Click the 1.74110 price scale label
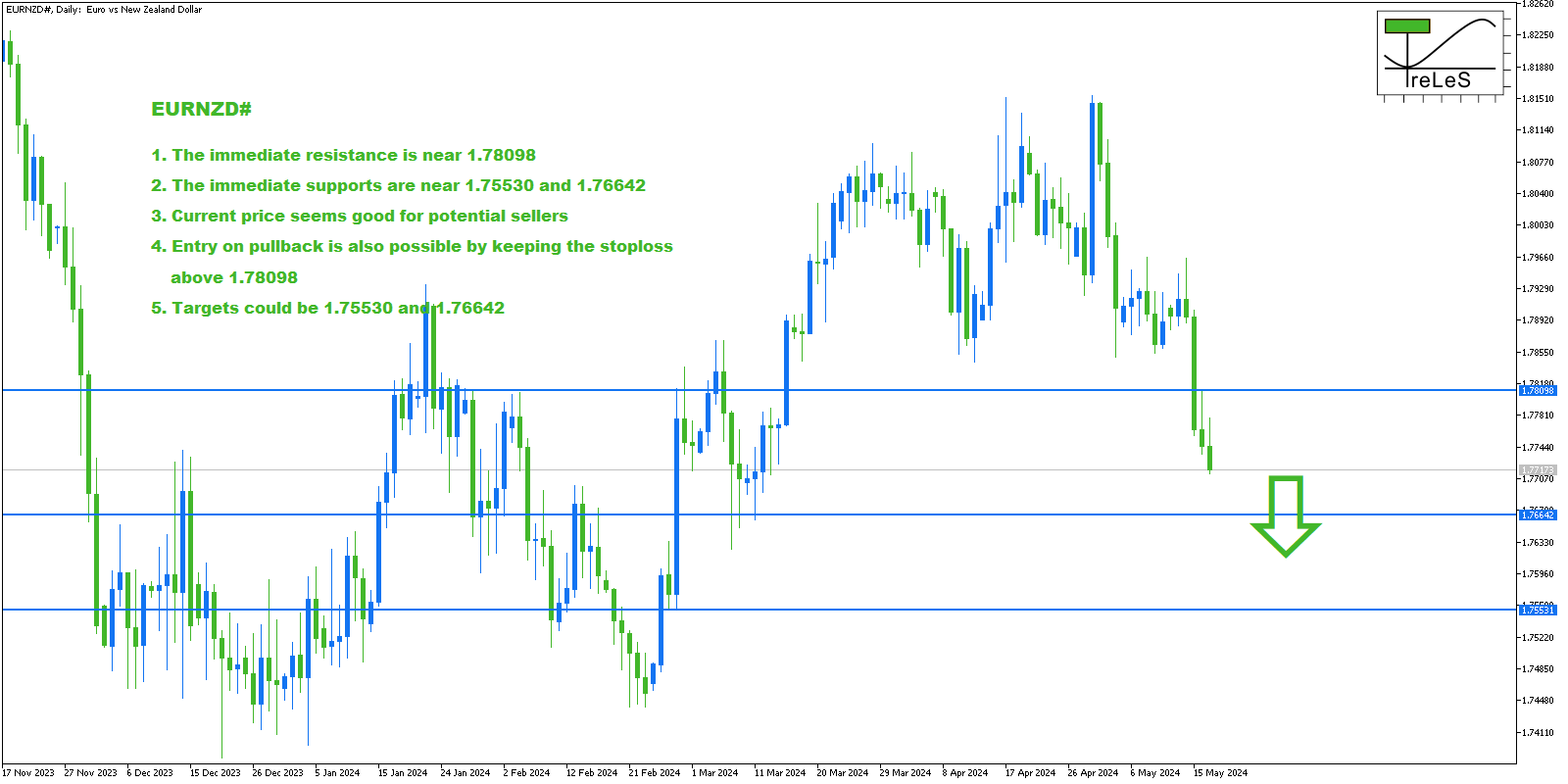This screenshot has width=1568, height=784. pos(1538,733)
